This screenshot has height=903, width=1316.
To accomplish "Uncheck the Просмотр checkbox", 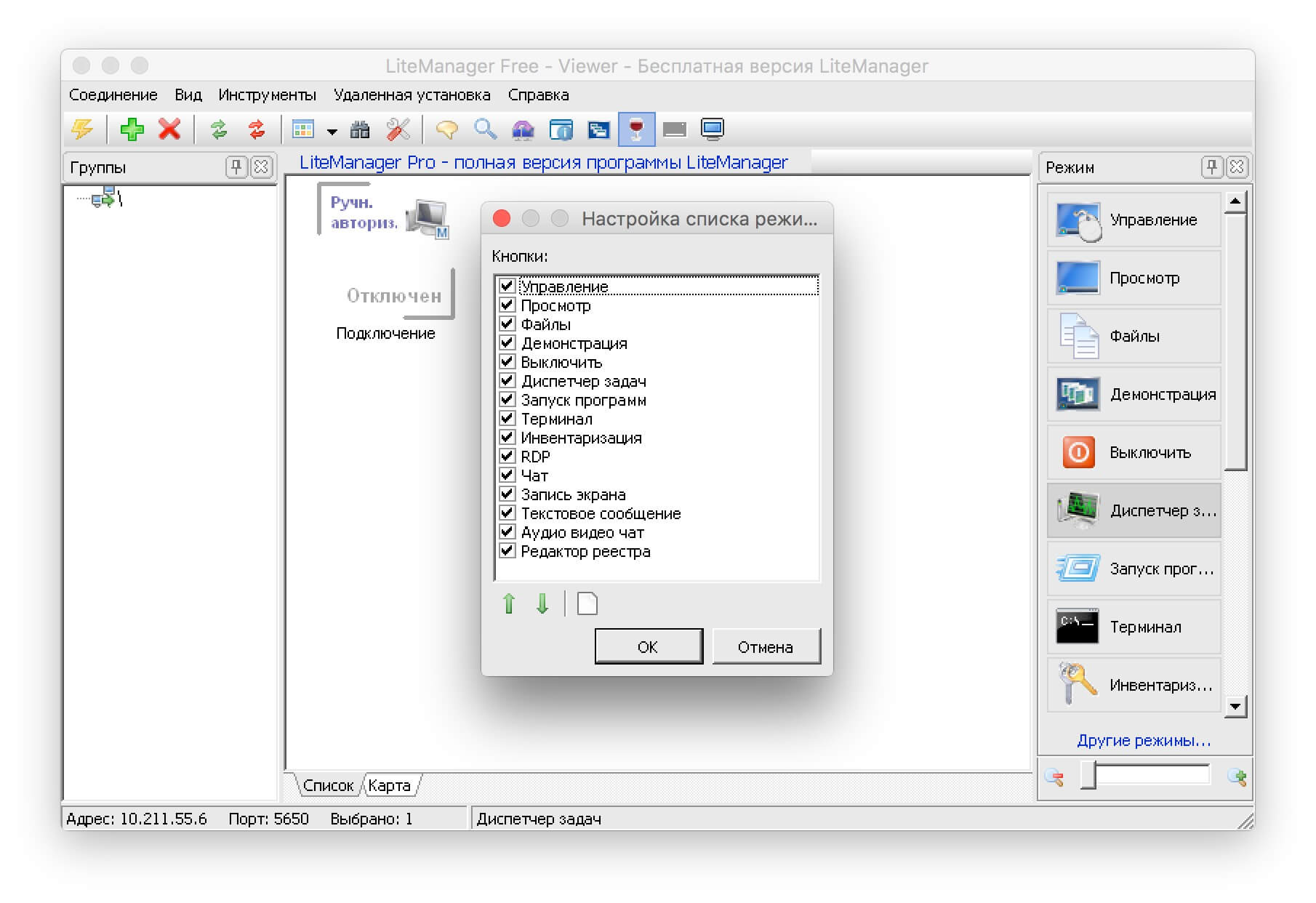I will 507,305.
